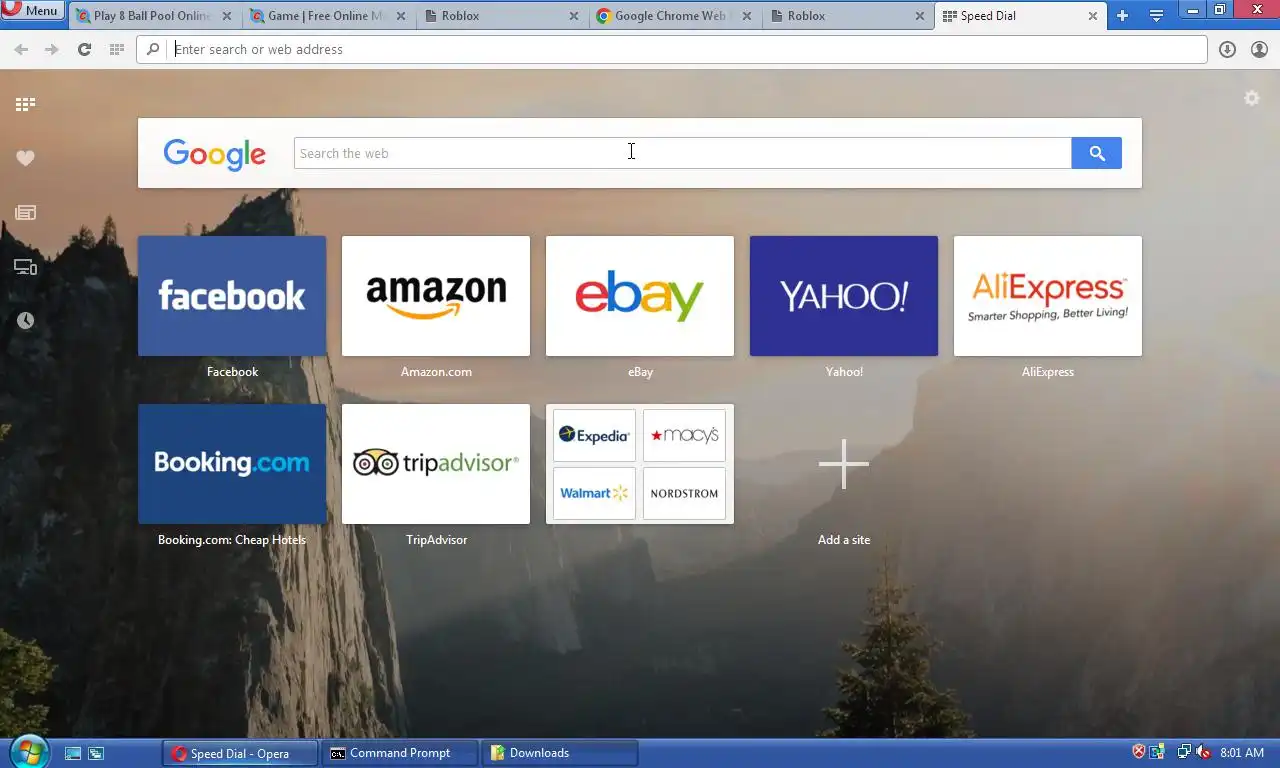Open the downloads icon in toolbar

pyautogui.click(x=1227, y=49)
